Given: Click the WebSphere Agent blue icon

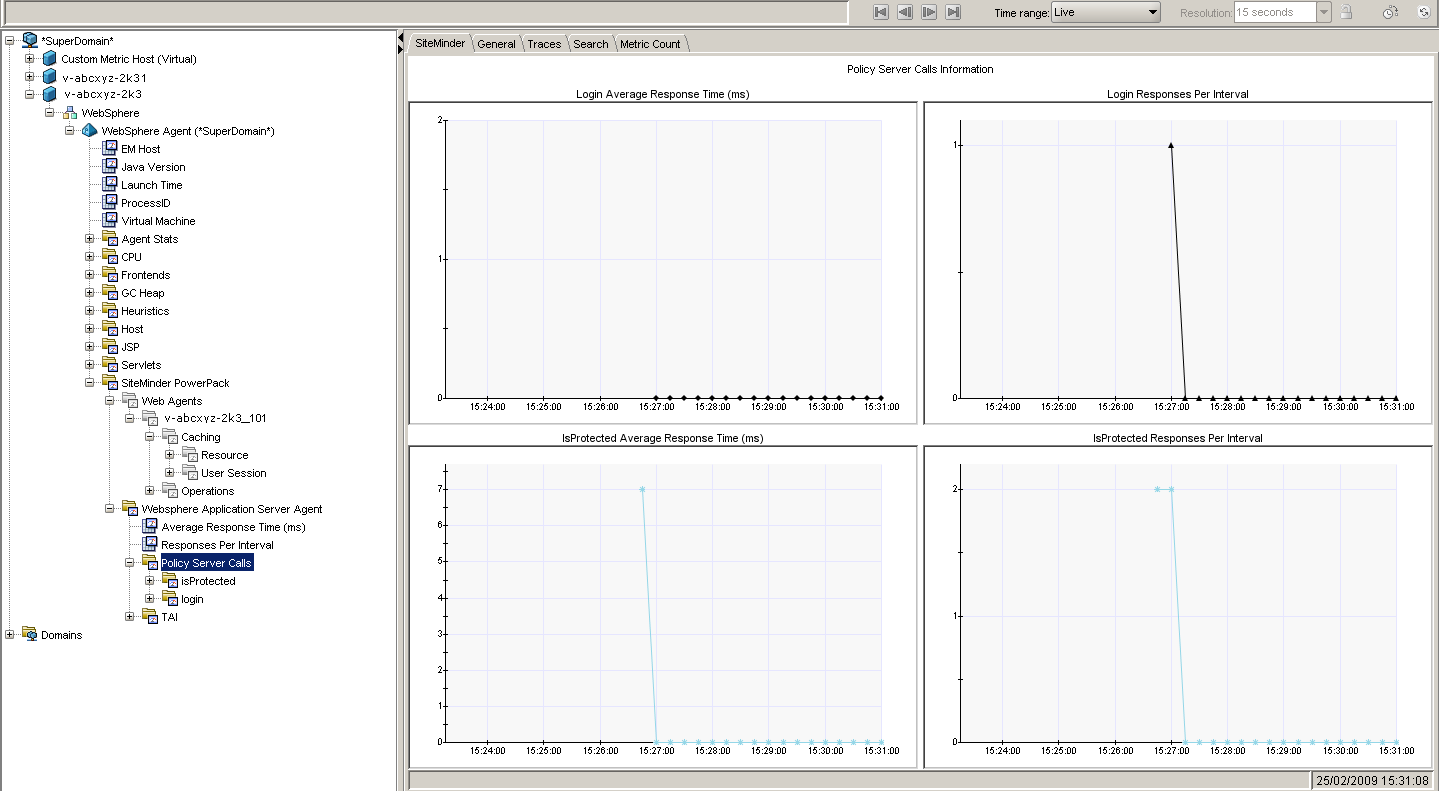Looking at the screenshot, I should tap(90, 131).
